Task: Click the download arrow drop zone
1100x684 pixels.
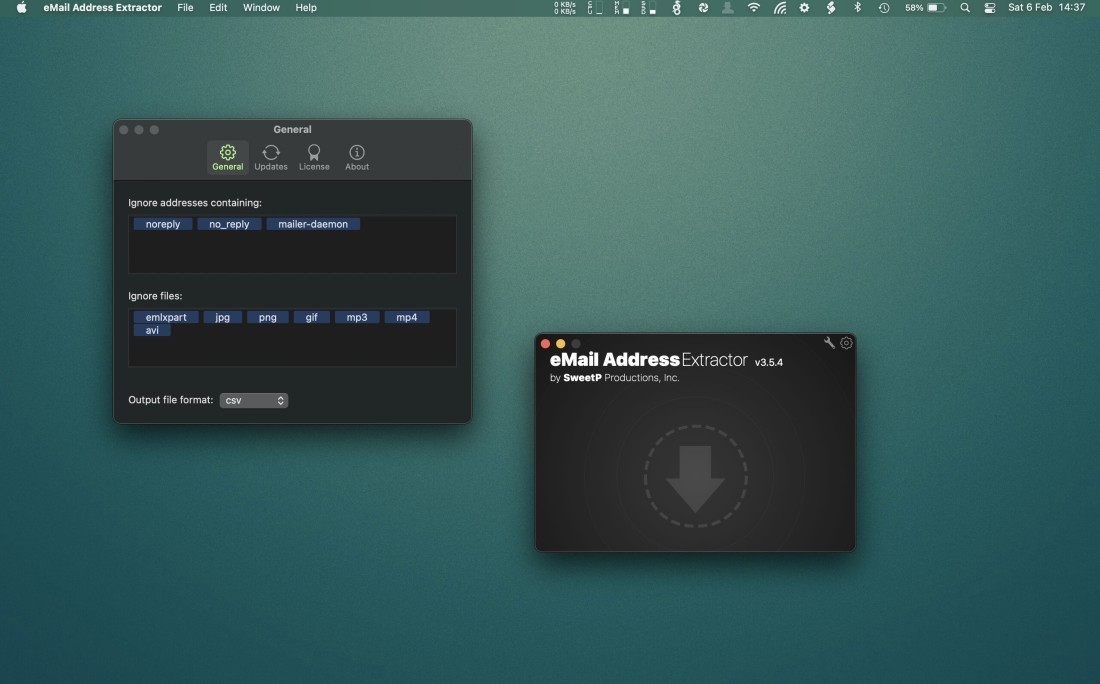Action: pos(695,476)
